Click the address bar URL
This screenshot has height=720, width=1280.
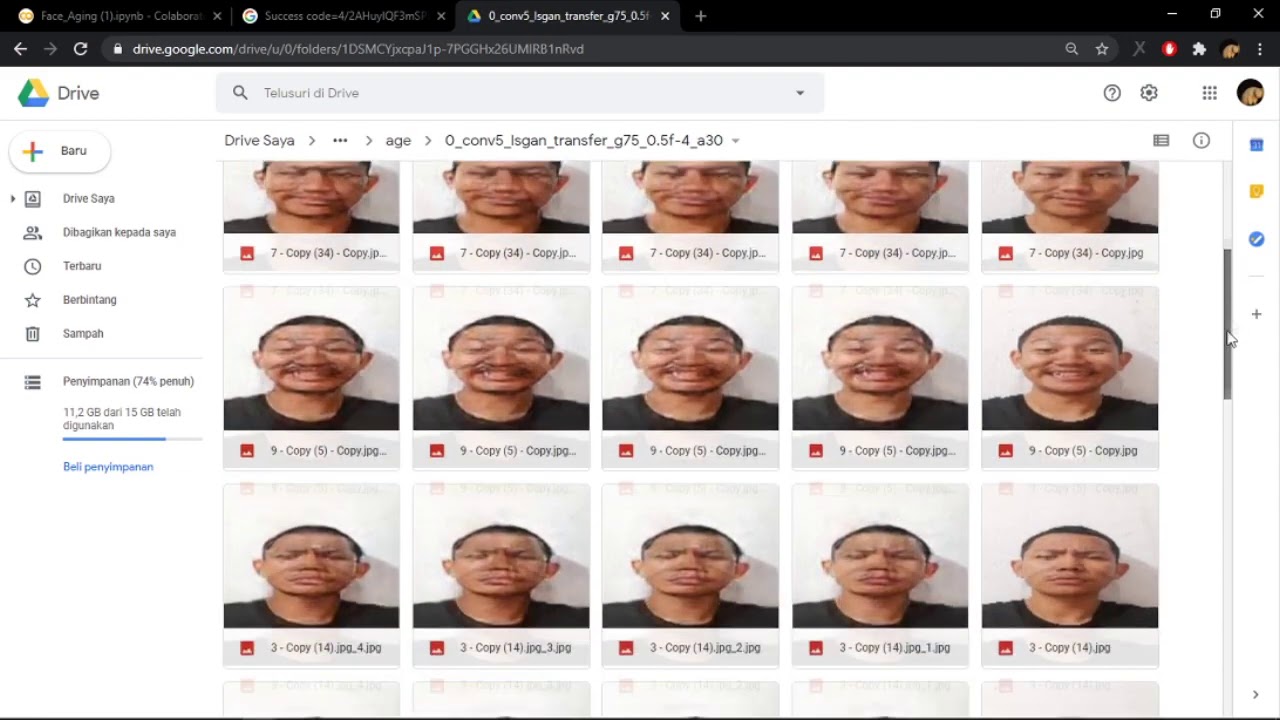(x=358, y=48)
